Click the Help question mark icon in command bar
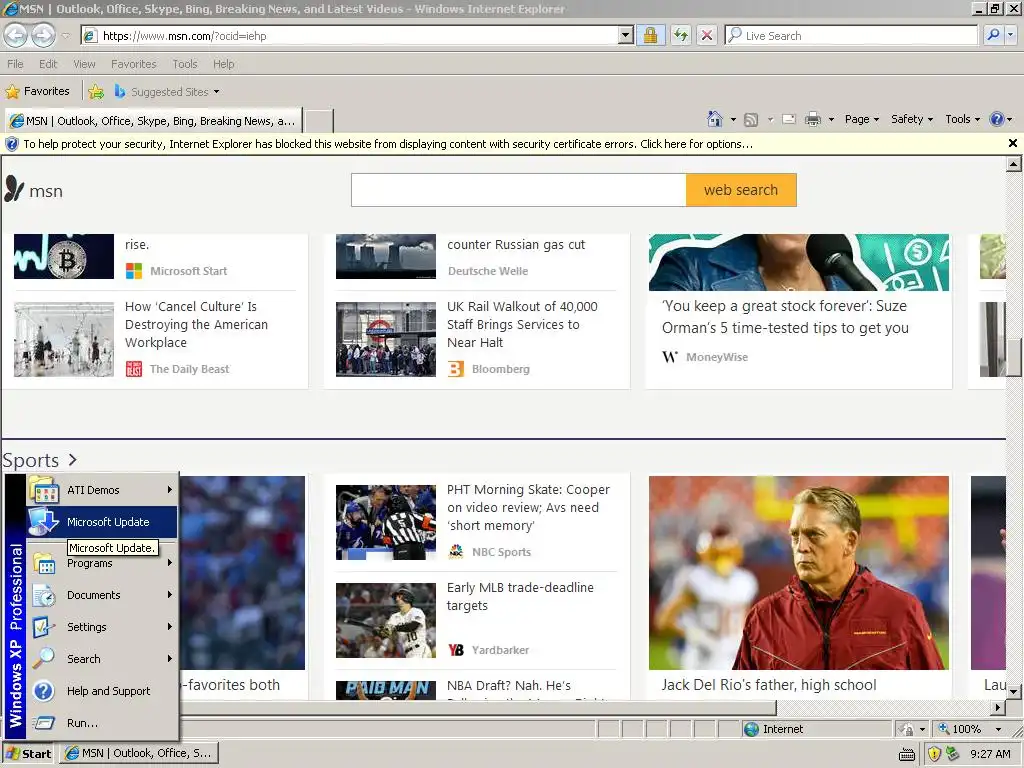This screenshot has width=1024, height=768. point(997,119)
